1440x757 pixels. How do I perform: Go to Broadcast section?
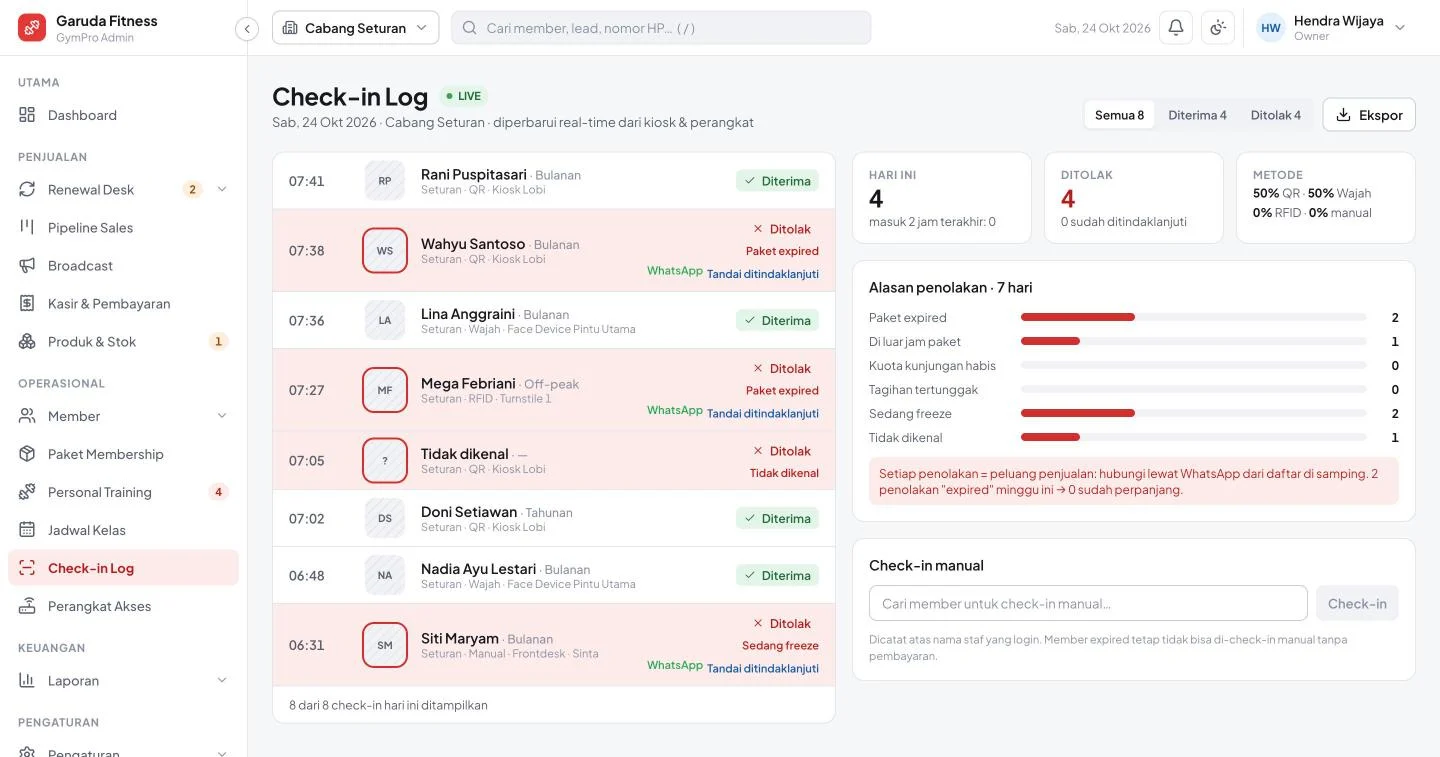coord(123,266)
